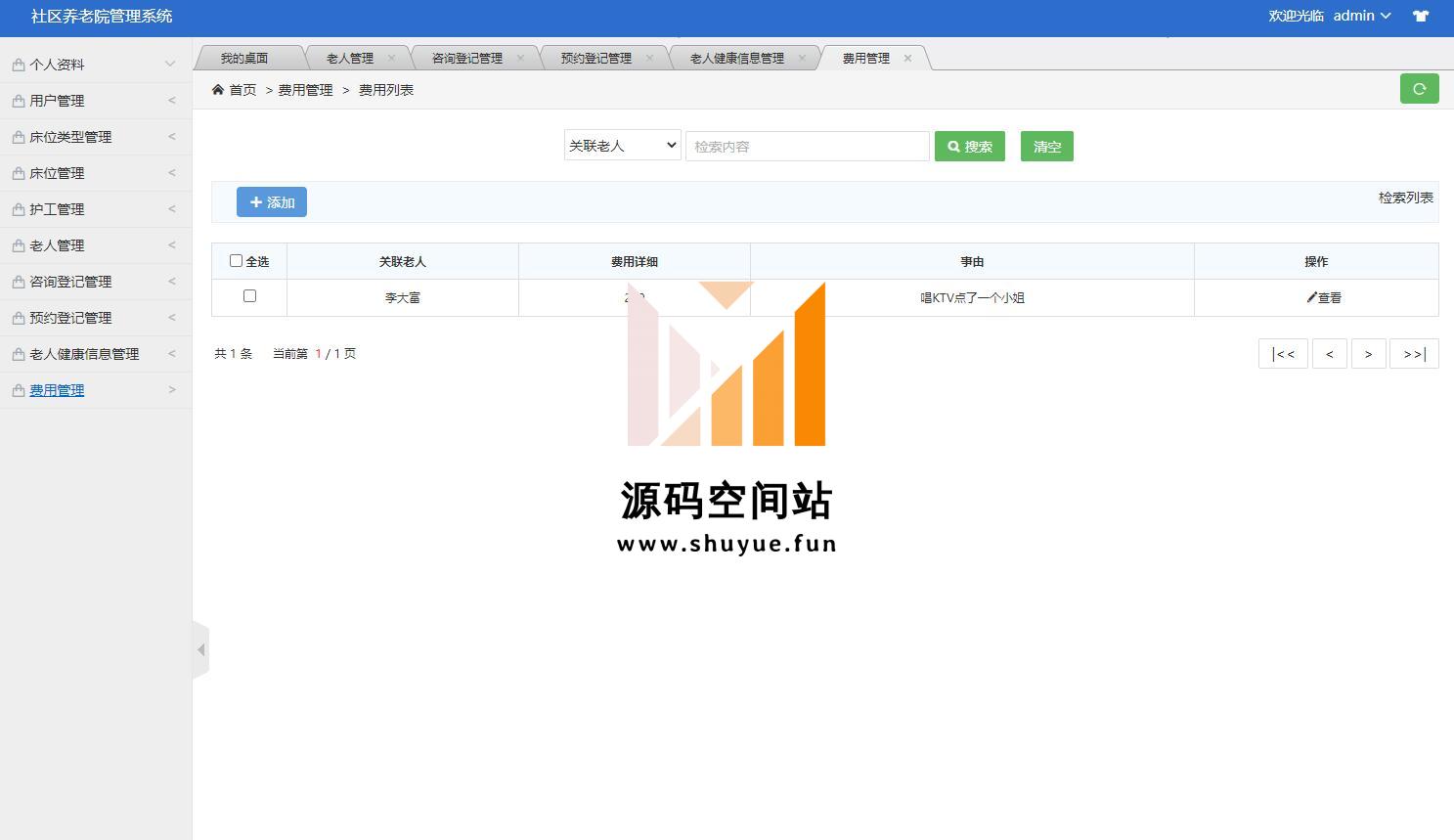
Task: Click the pencil 查看 action for 李大富
Action: point(1324,297)
